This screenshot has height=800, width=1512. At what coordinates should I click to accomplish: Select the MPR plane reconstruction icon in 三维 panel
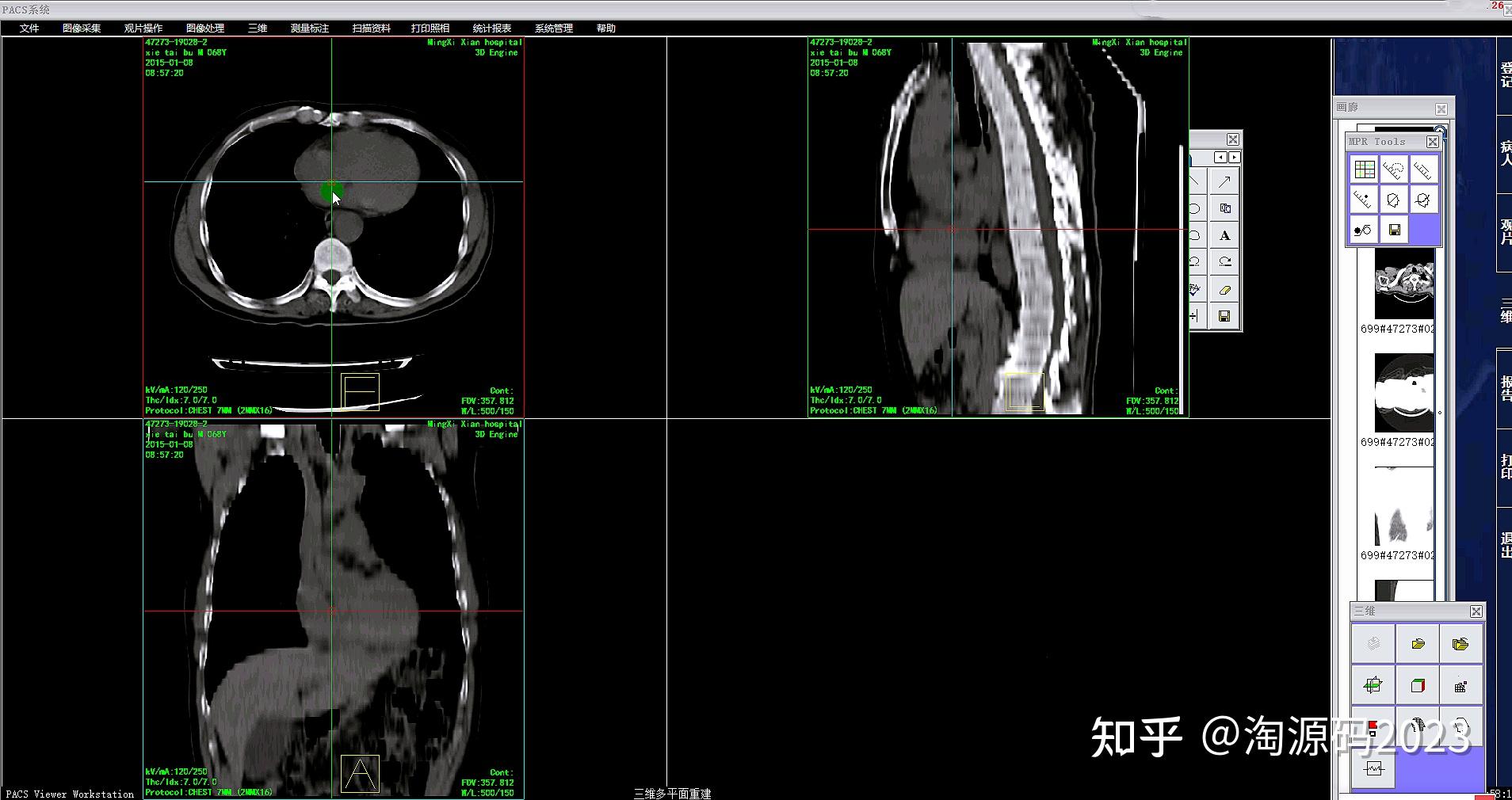pos(1373,685)
